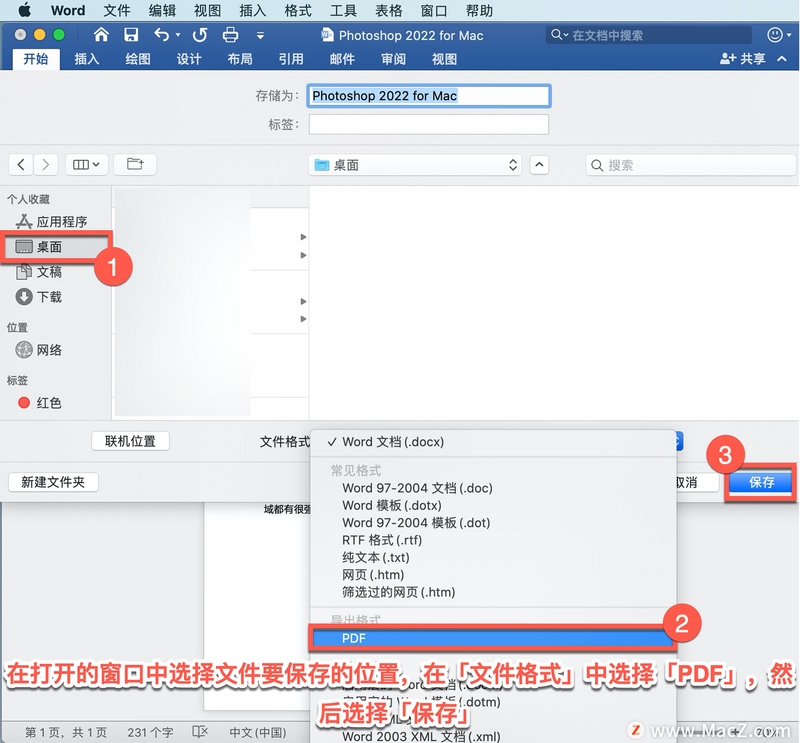Screen dimensions: 800x743
Task: Click the Save floppy disk icon
Action: pos(131,35)
